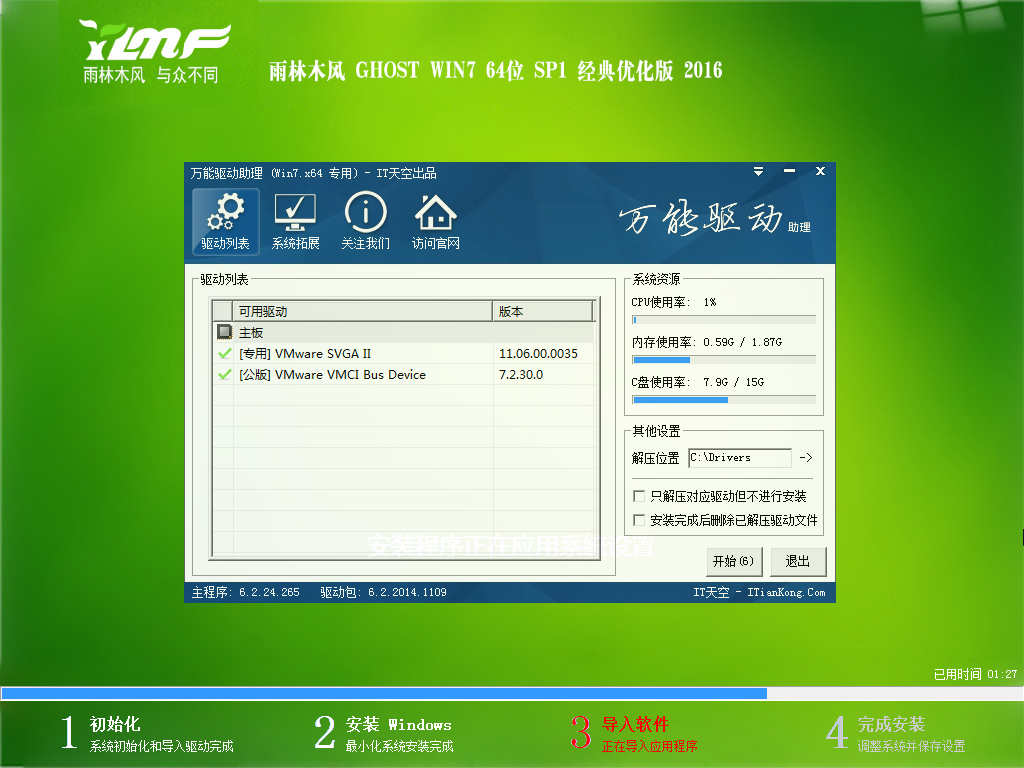Screen dimensions: 1024x768
Task: Visit the 访问官网 home icon
Action: pyautogui.click(x=436, y=221)
